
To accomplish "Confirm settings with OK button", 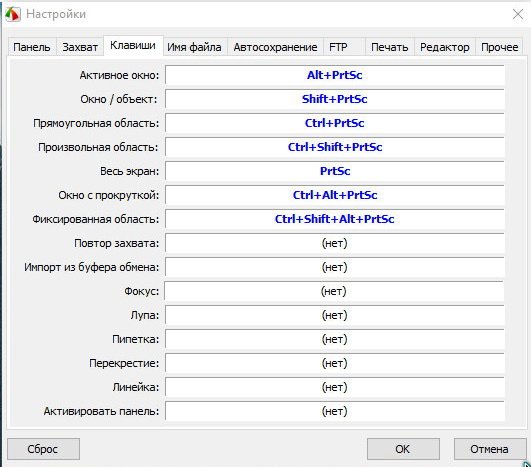I will click(x=403, y=449).
